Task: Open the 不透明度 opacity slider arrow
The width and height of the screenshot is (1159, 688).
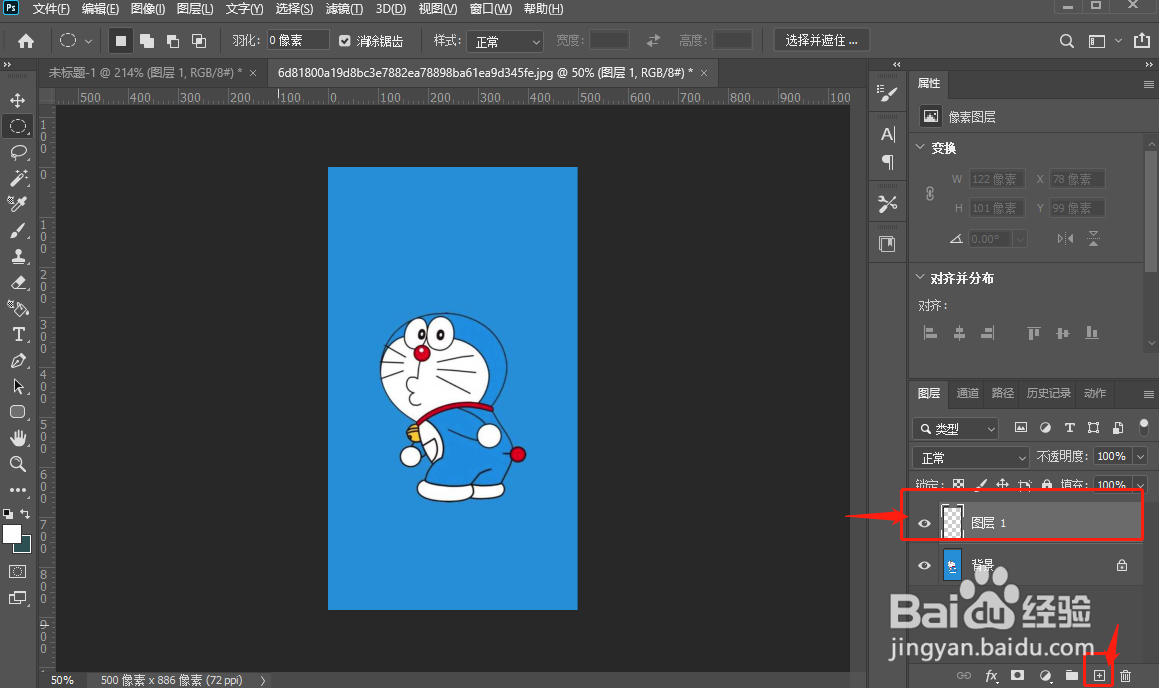Action: coord(1141,457)
